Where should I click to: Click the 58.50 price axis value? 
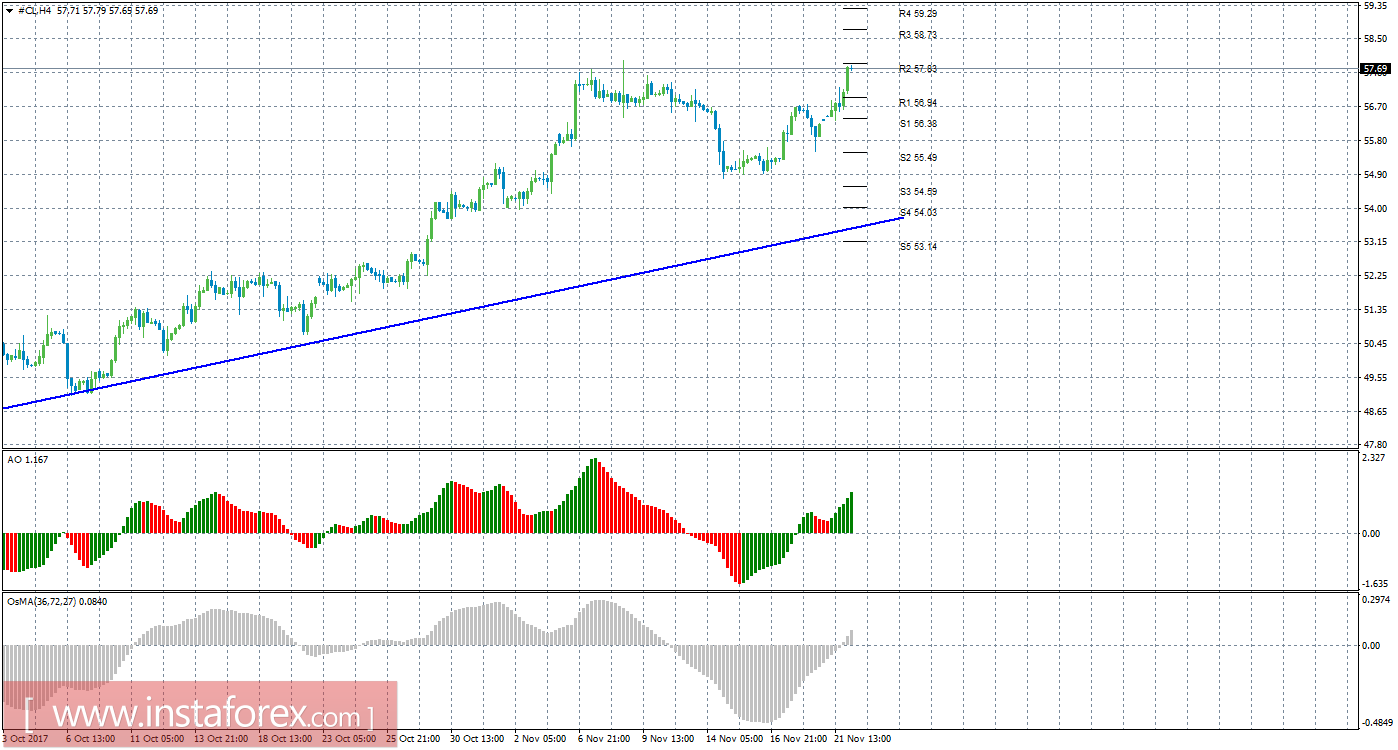(x=1375, y=38)
